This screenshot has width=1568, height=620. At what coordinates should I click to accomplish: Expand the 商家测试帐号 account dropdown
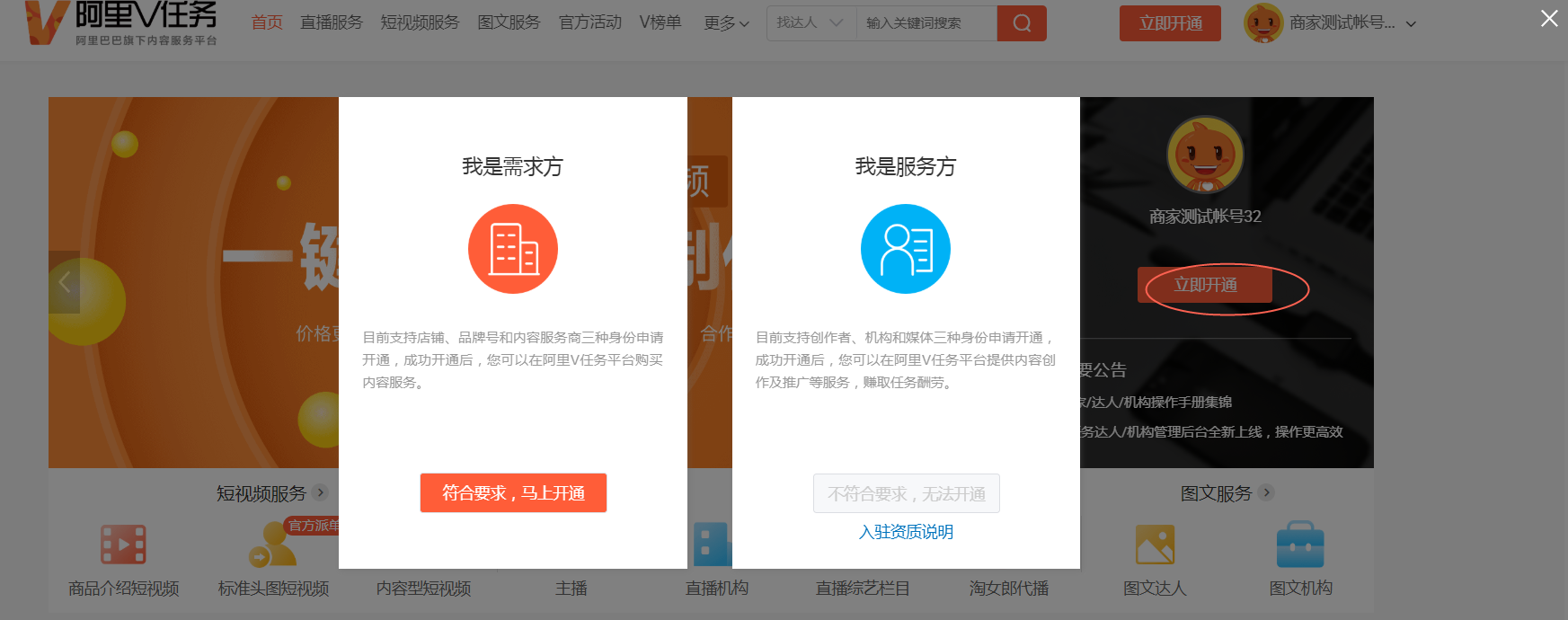pos(1352,23)
